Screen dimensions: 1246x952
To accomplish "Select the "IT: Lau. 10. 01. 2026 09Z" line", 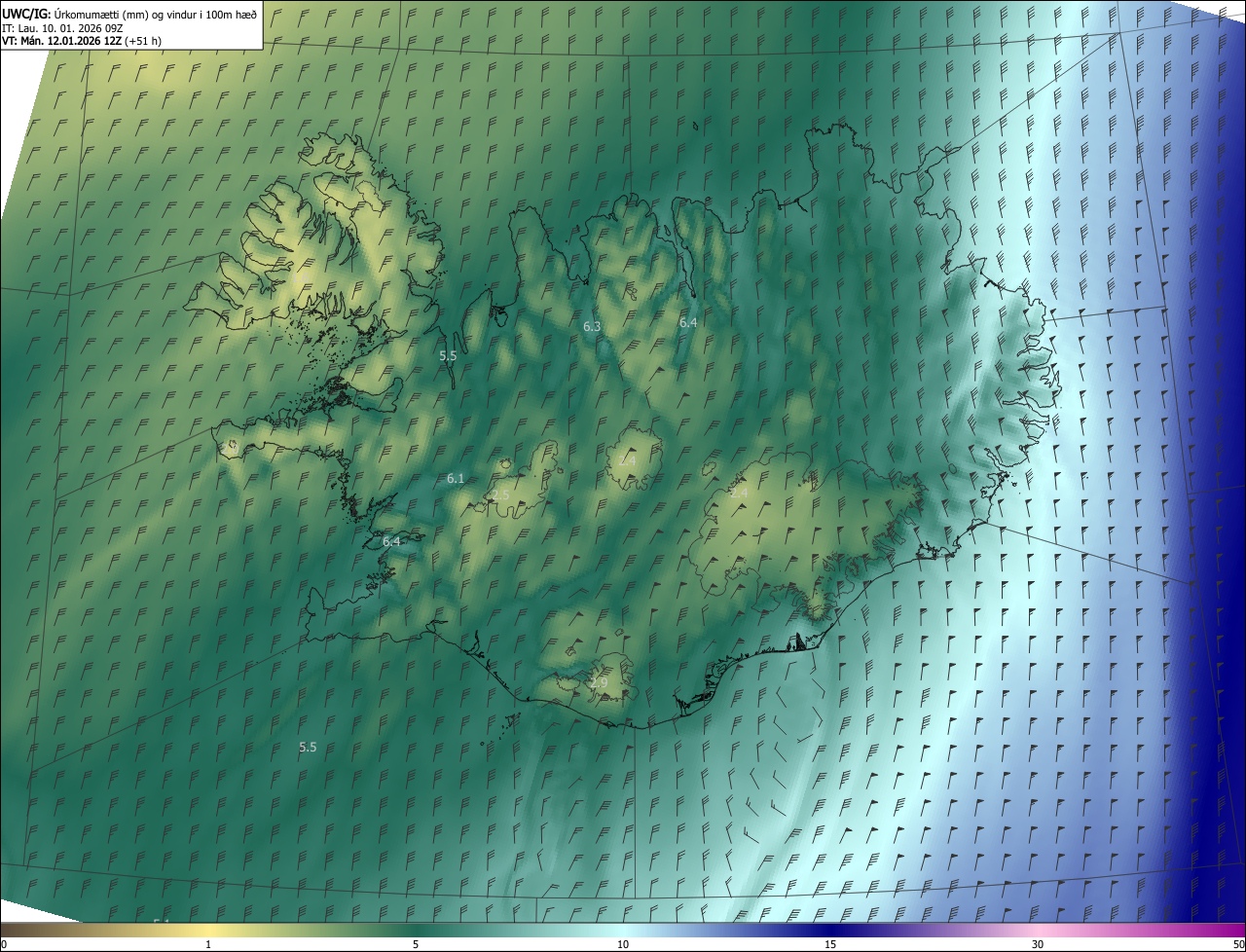I will (63, 27).
